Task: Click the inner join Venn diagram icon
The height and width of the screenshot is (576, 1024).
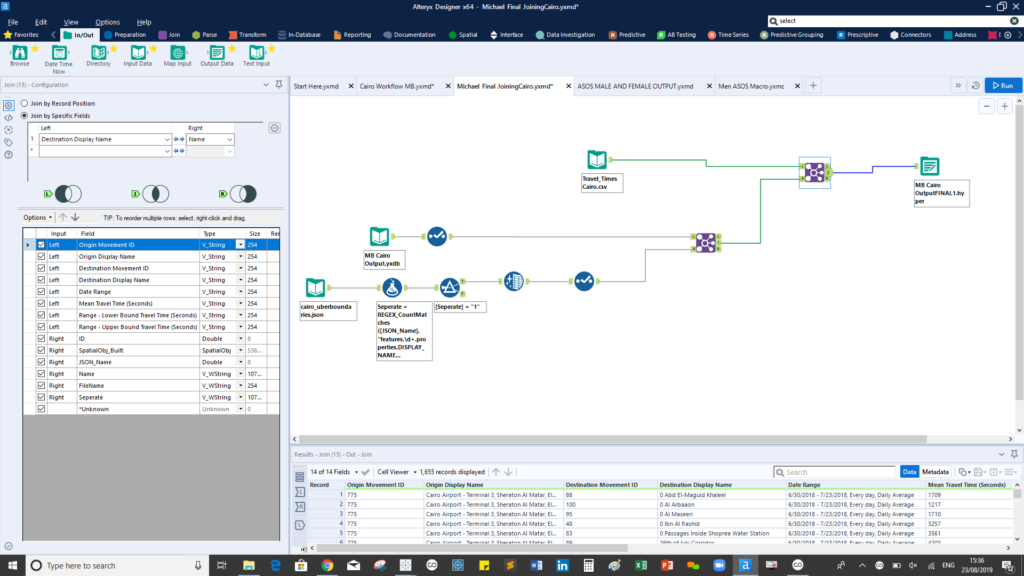Action: coord(153,193)
